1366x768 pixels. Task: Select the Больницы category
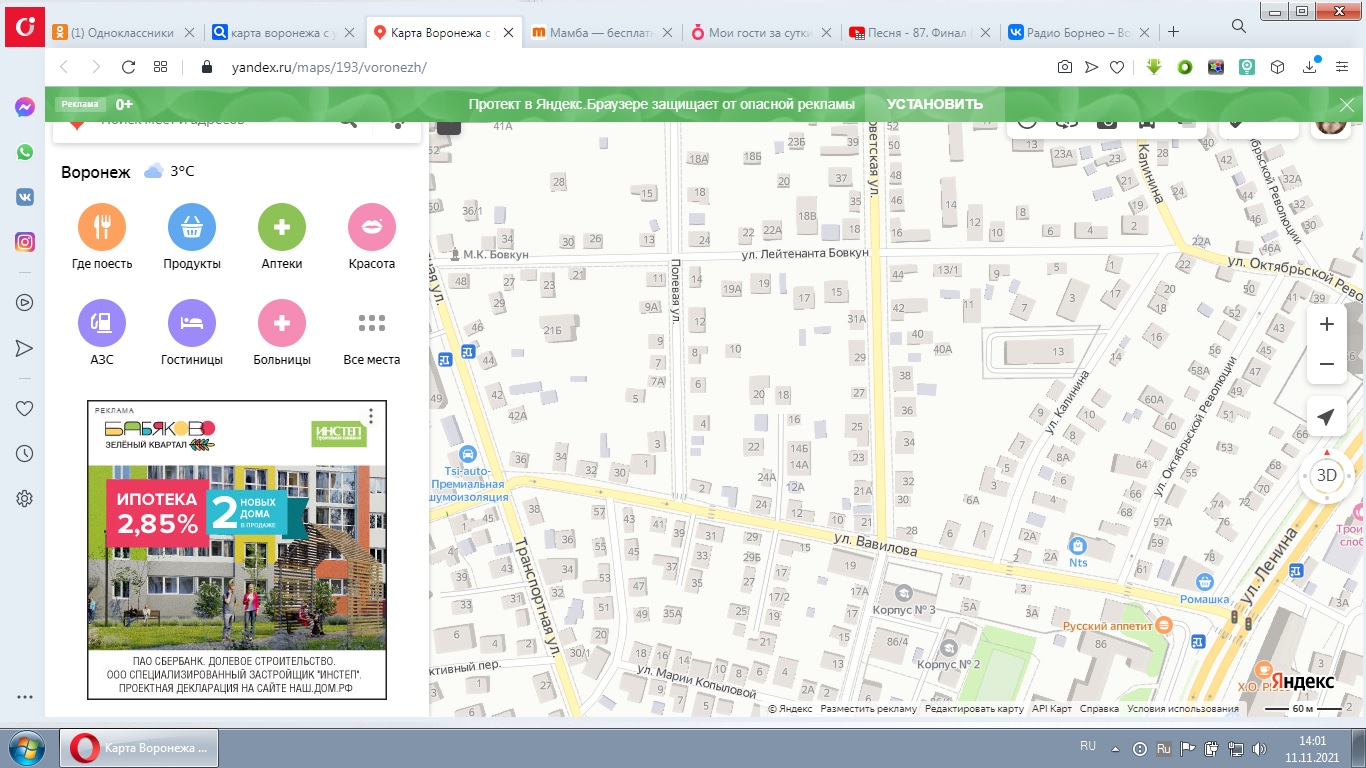click(x=282, y=333)
